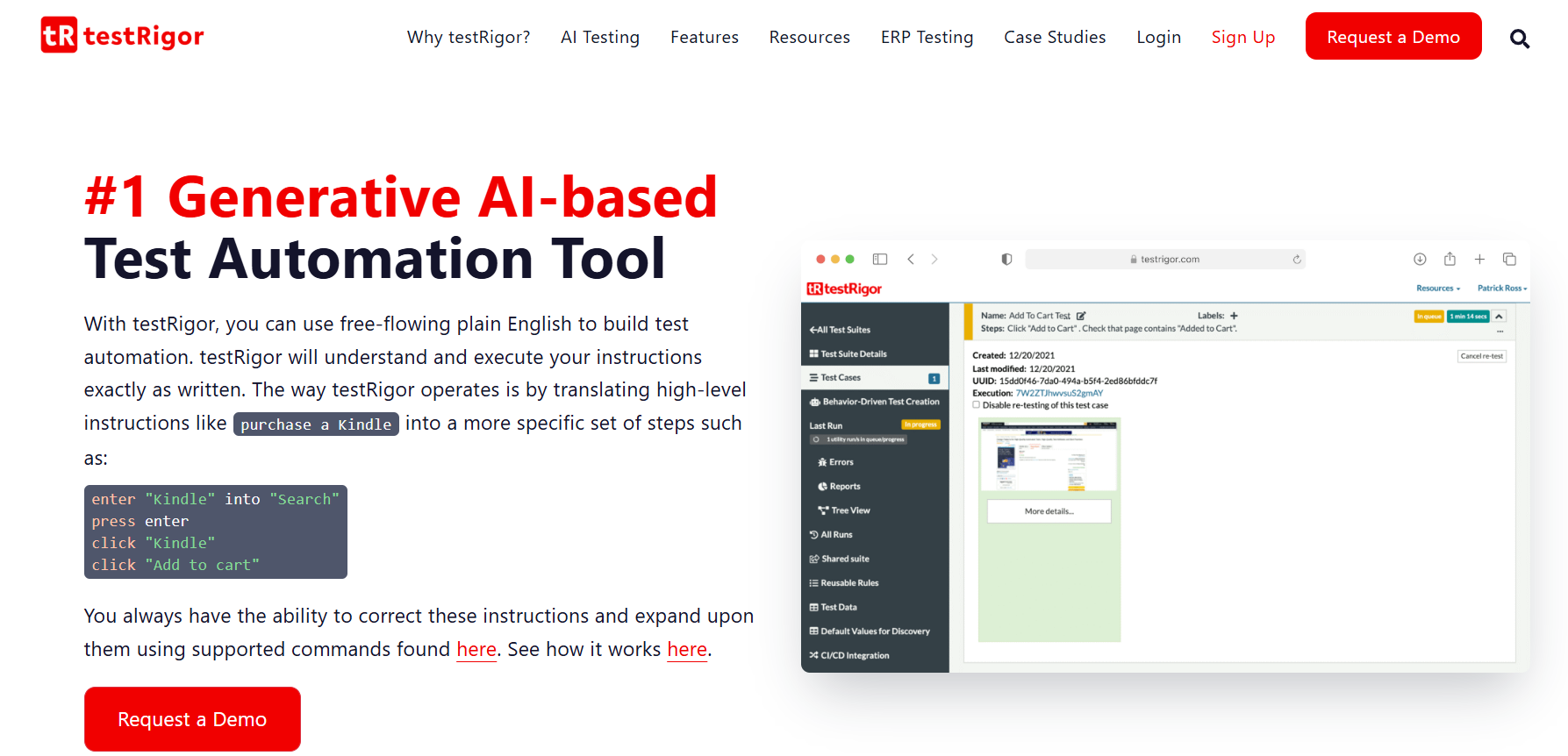1568x756 pixels.
Task: Click the green 1 min 14 secs badge
Action: tap(1468, 316)
